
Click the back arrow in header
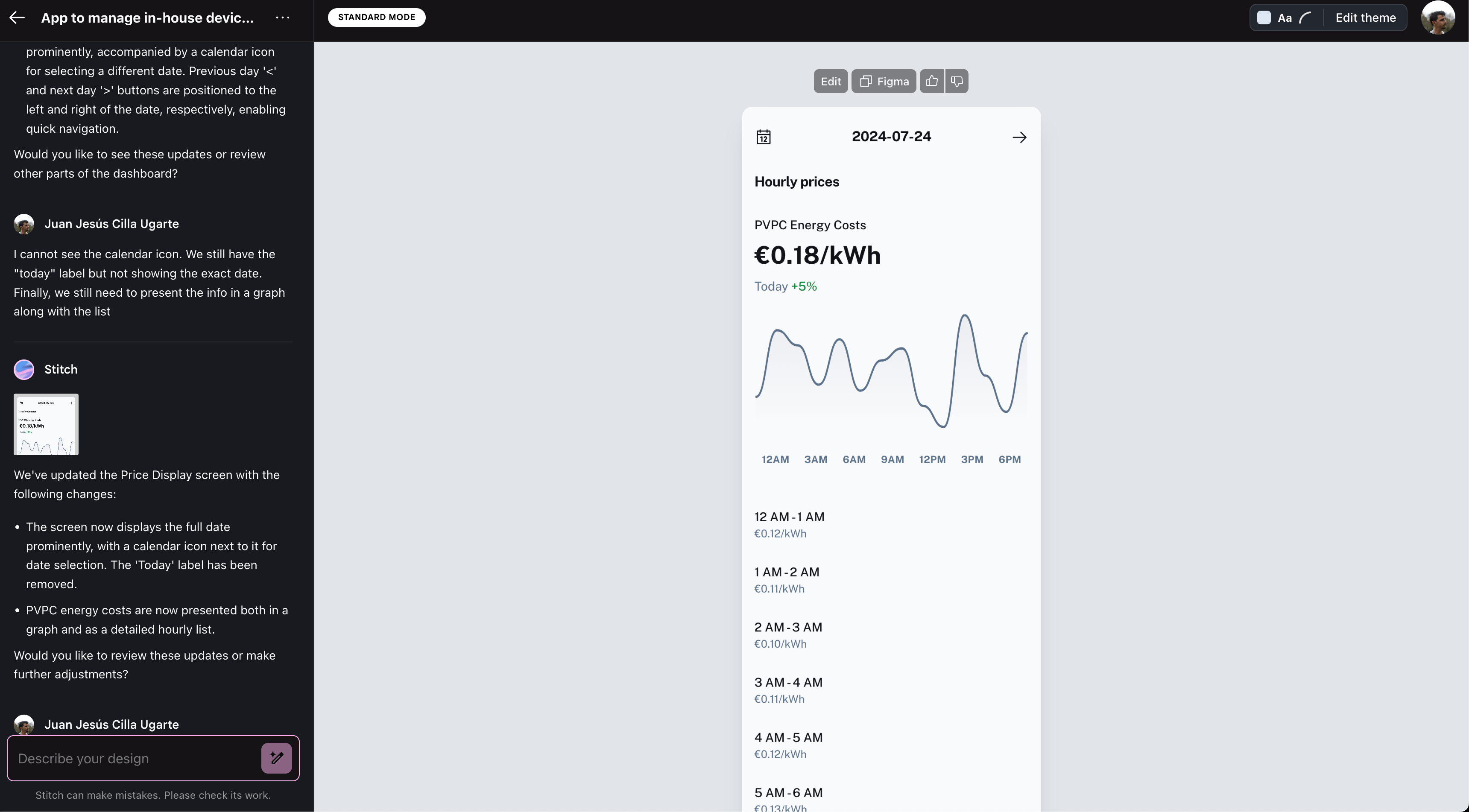[x=17, y=18]
